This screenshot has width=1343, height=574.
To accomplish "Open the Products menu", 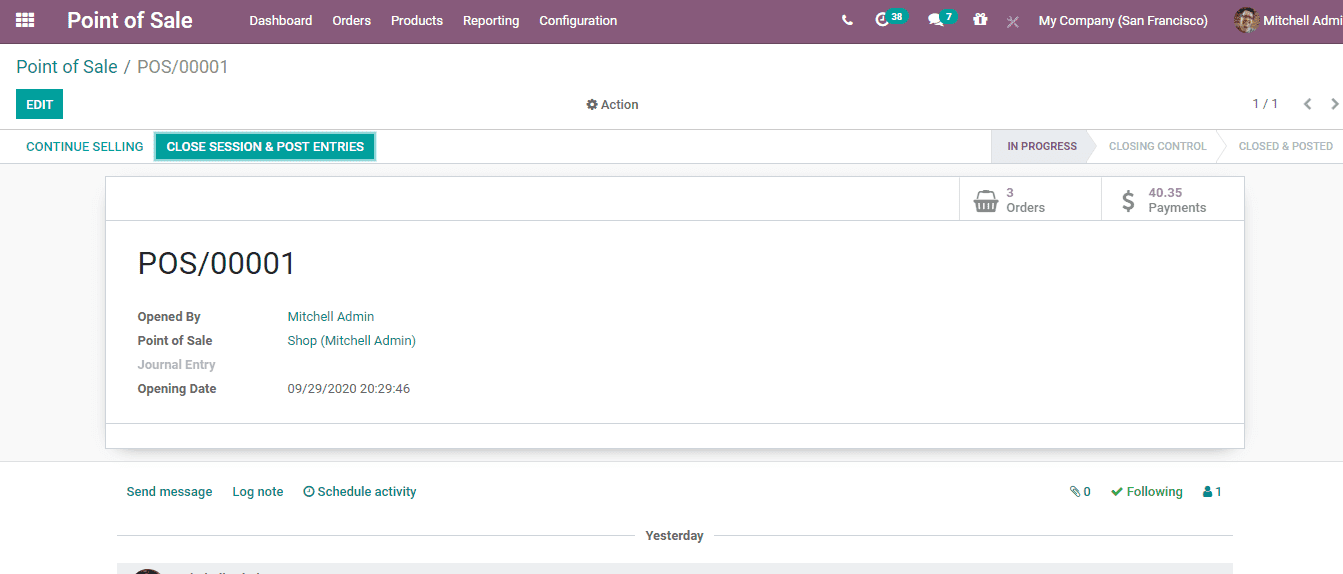I will [x=417, y=20].
